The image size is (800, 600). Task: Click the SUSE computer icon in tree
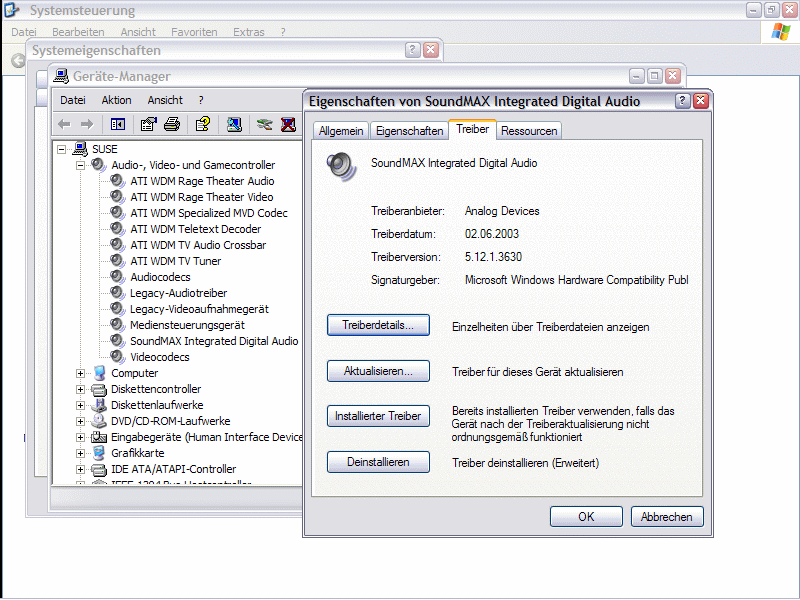pyautogui.click(x=80, y=148)
